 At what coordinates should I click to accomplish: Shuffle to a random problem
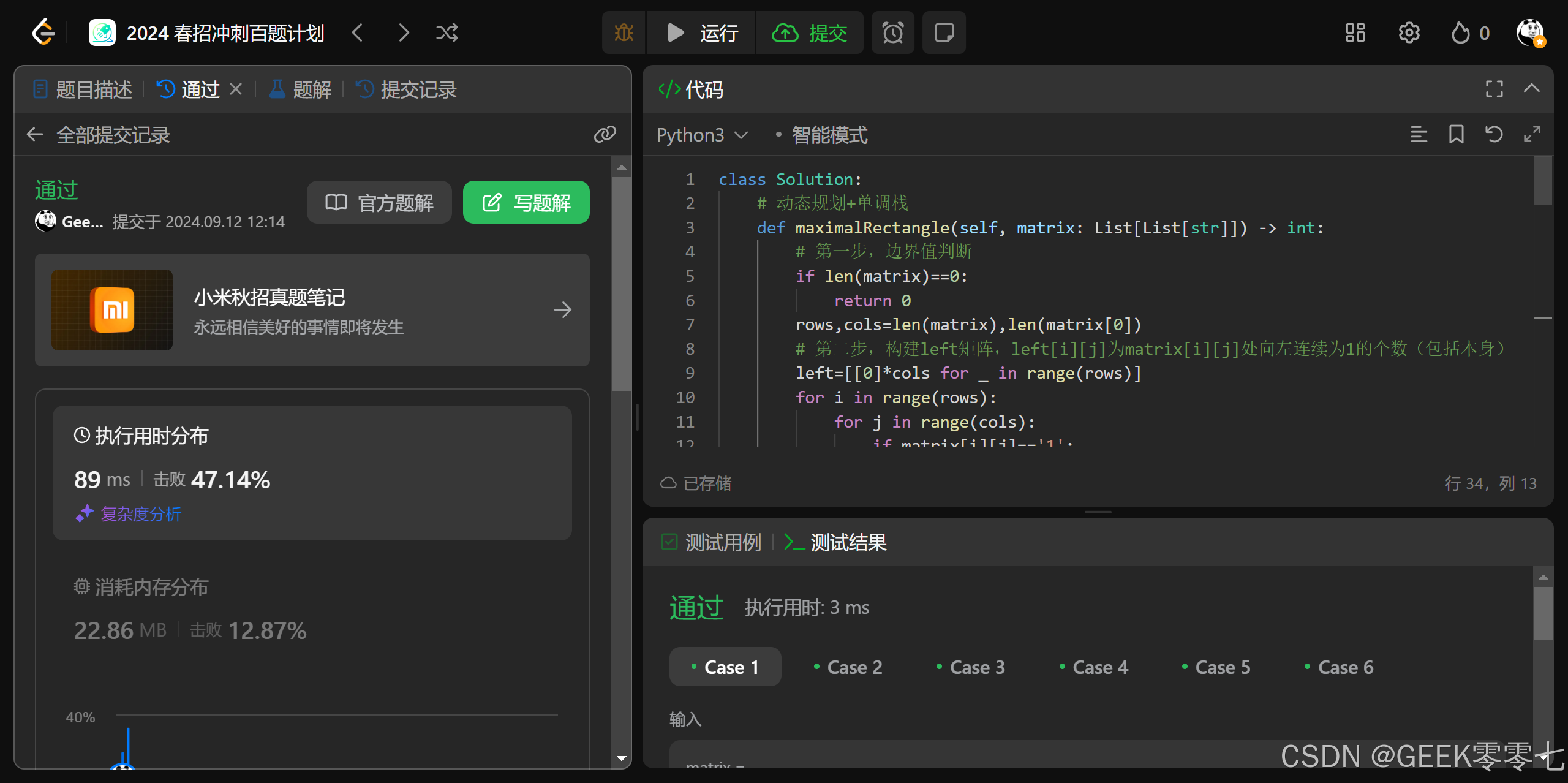[x=447, y=32]
